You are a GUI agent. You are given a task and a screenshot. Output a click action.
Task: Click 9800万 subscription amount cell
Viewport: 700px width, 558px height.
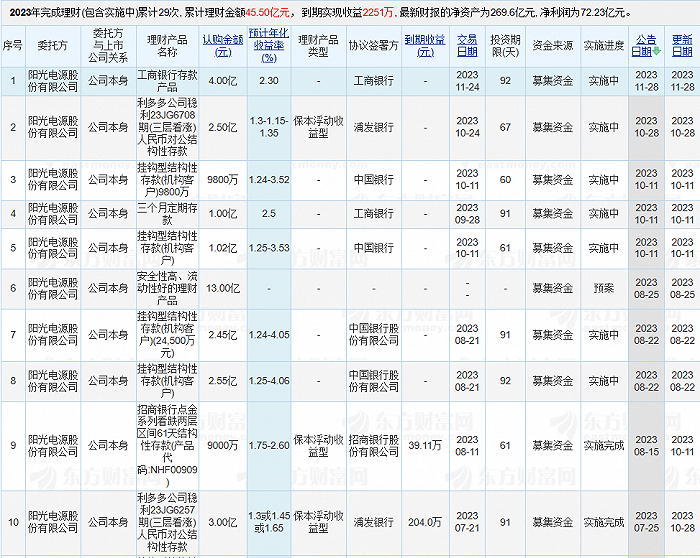click(x=223, y=180)
